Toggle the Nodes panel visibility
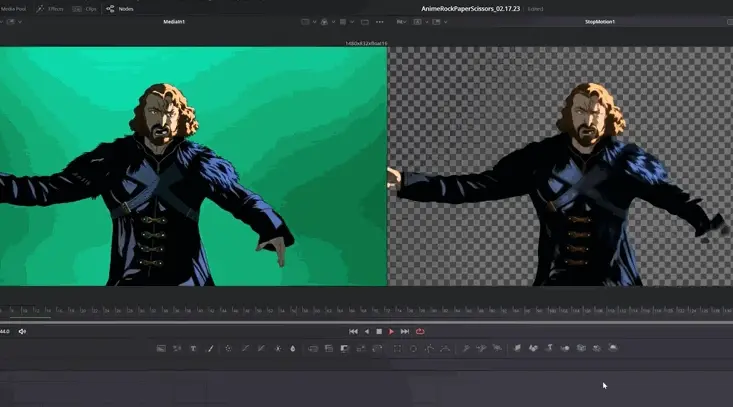733x407 pixels. (x=120, y=8)
